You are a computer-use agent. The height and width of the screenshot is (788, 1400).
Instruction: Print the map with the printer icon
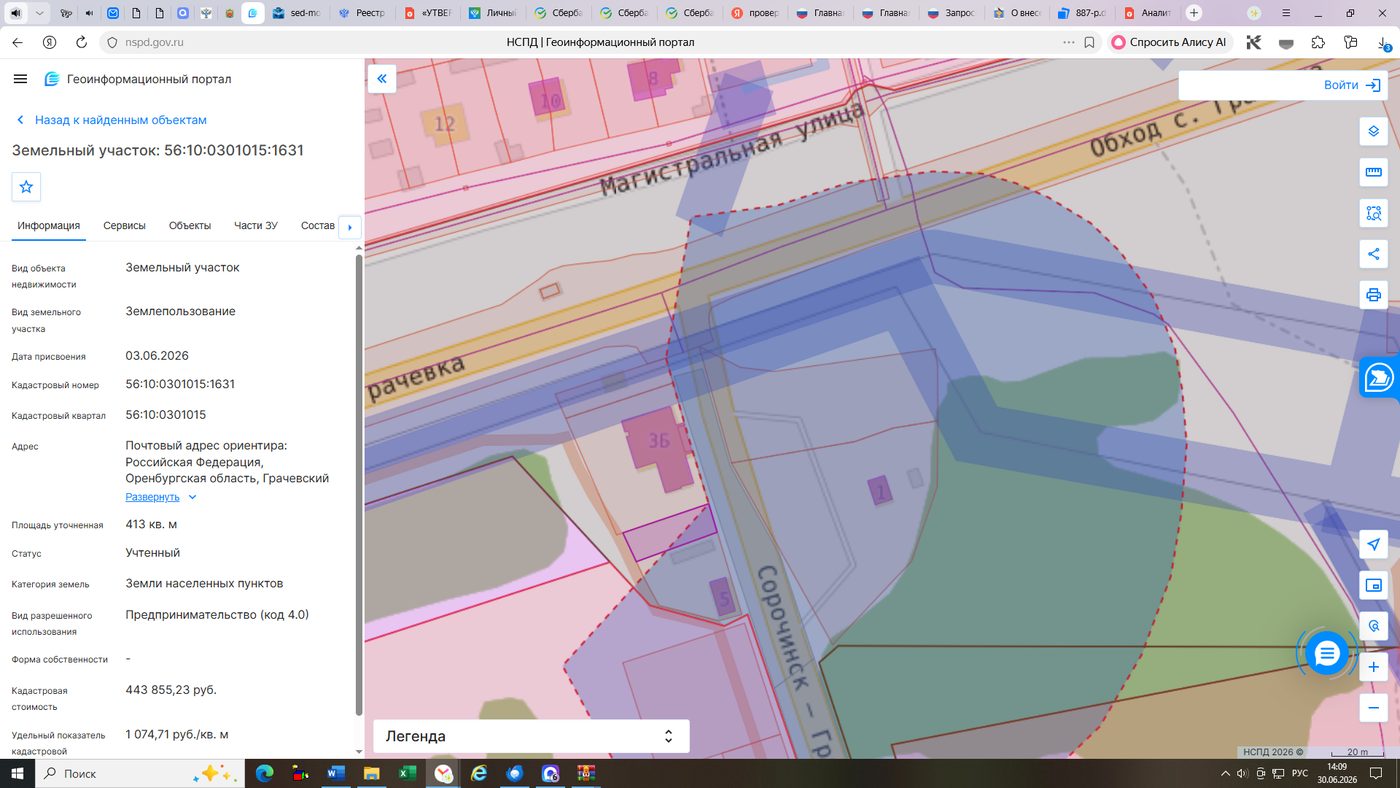(1374, 295)
